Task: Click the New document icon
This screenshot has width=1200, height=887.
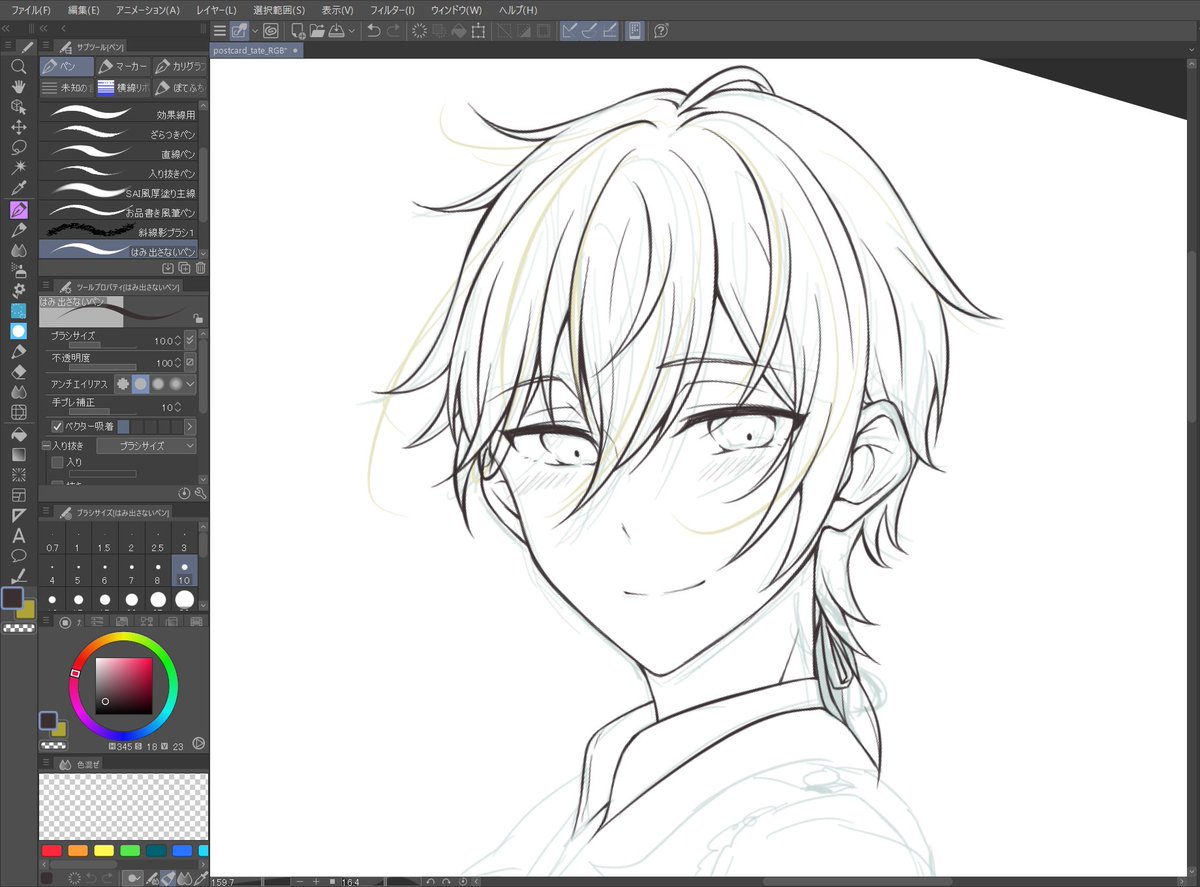Action: [x=298, y=31]
